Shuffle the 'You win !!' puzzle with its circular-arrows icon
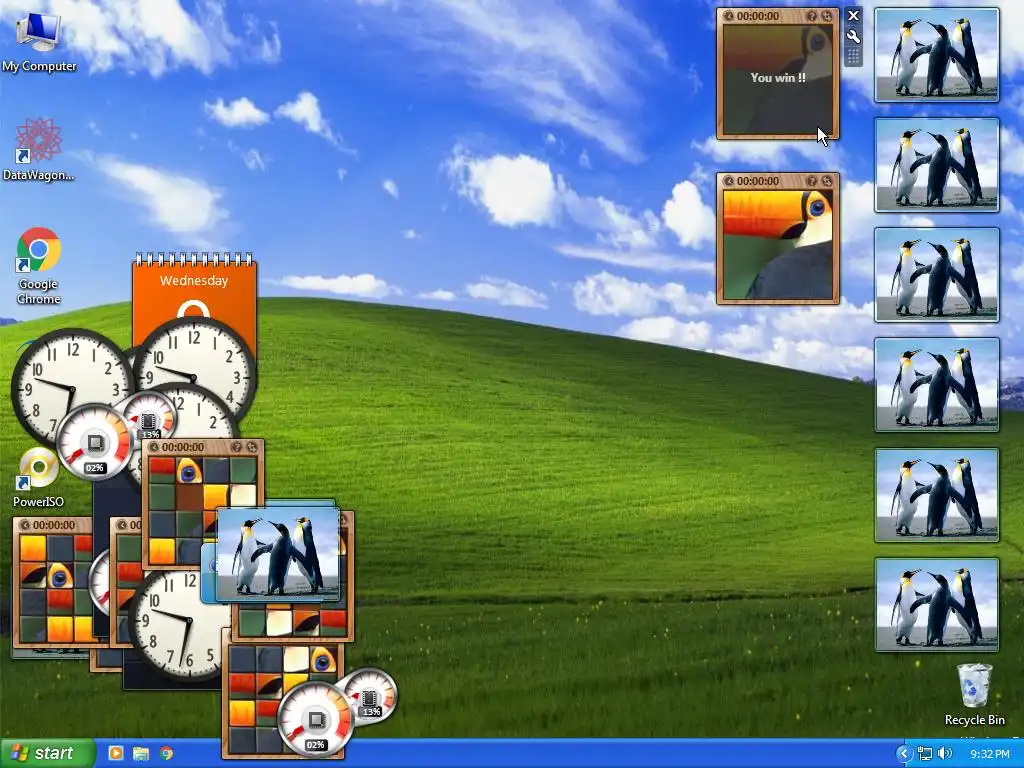This screenshot has width=1024, height=768. click(x=827, y=16)
